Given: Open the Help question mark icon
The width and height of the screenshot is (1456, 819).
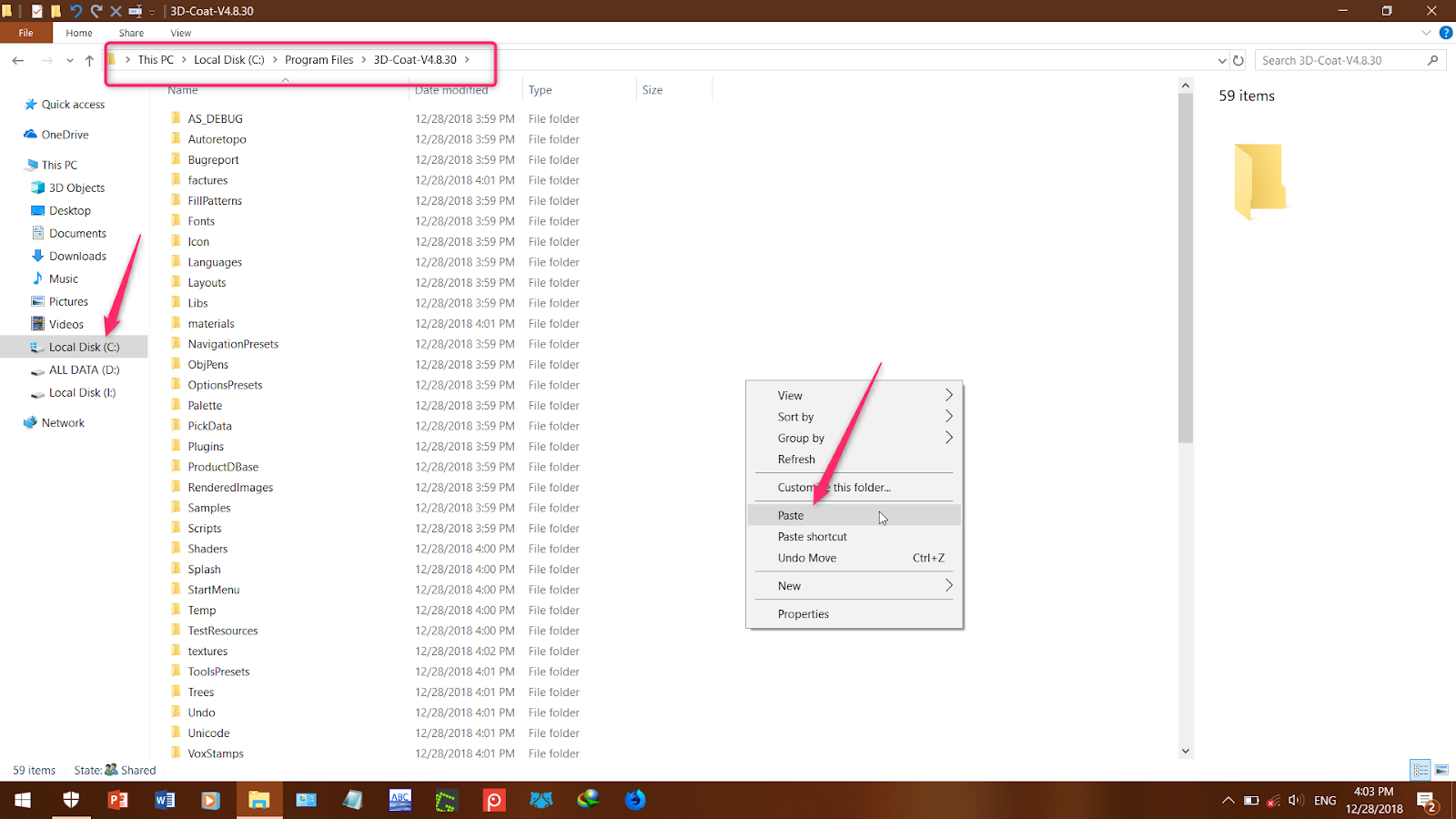Looking at the screenshot, I should point(1445,33).
